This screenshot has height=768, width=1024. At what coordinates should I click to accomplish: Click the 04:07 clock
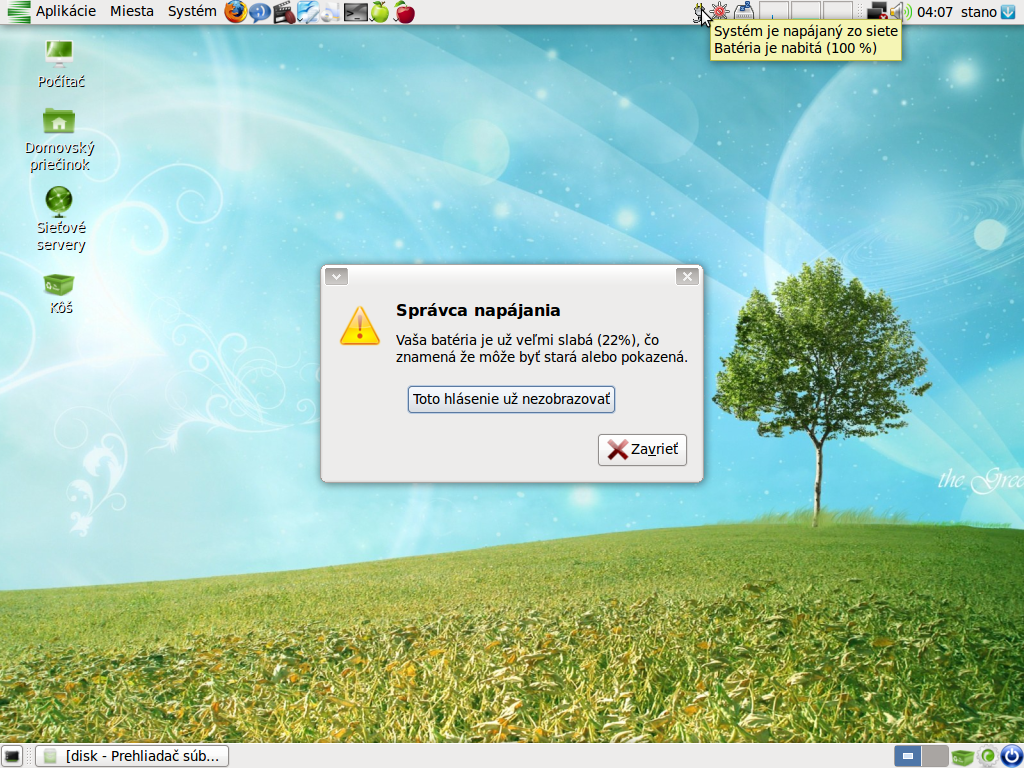tap(935, 12)
